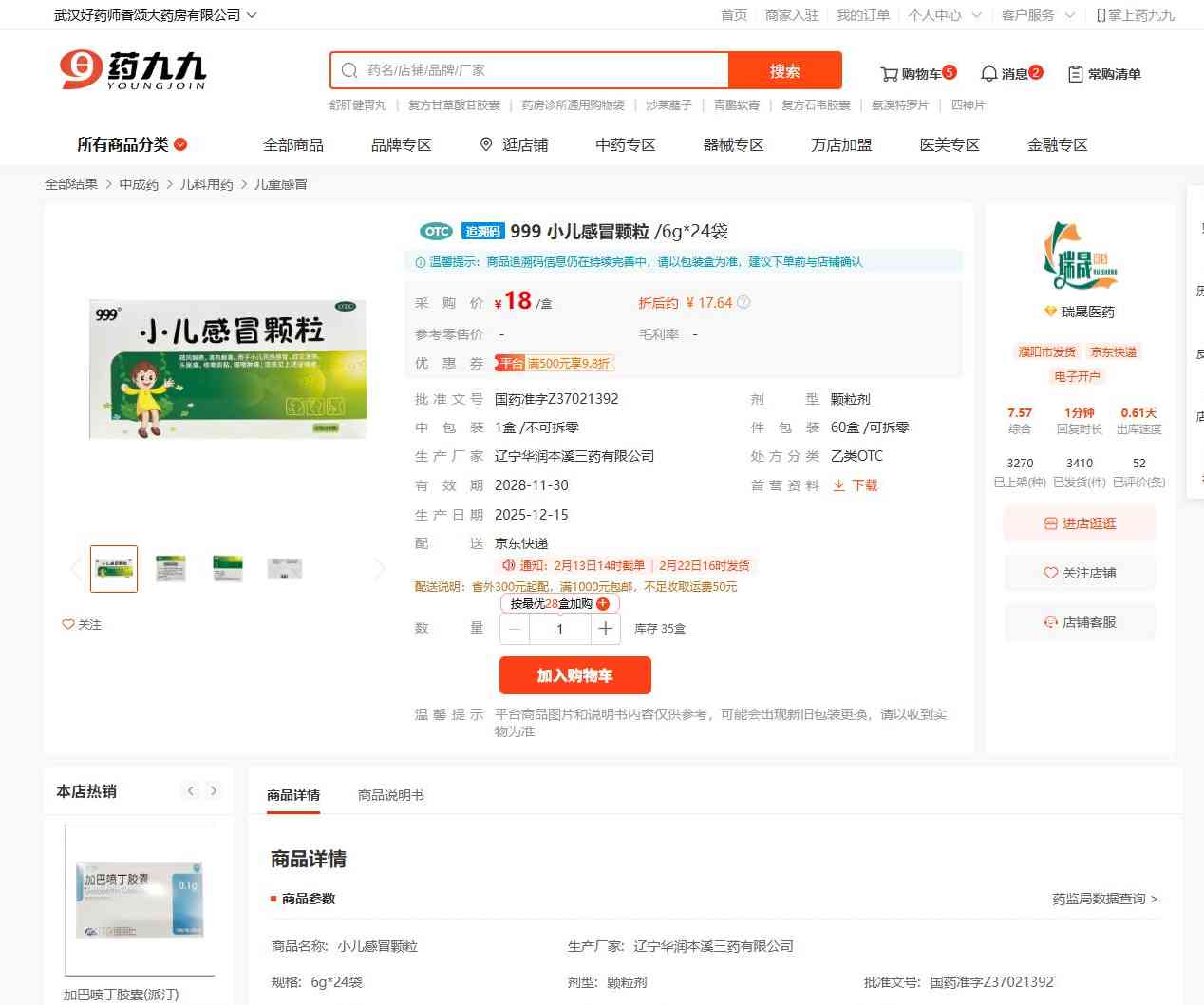The image size is (1204, 1005).
Task: Click the plus quantity button
Action: tap(606, 629)
